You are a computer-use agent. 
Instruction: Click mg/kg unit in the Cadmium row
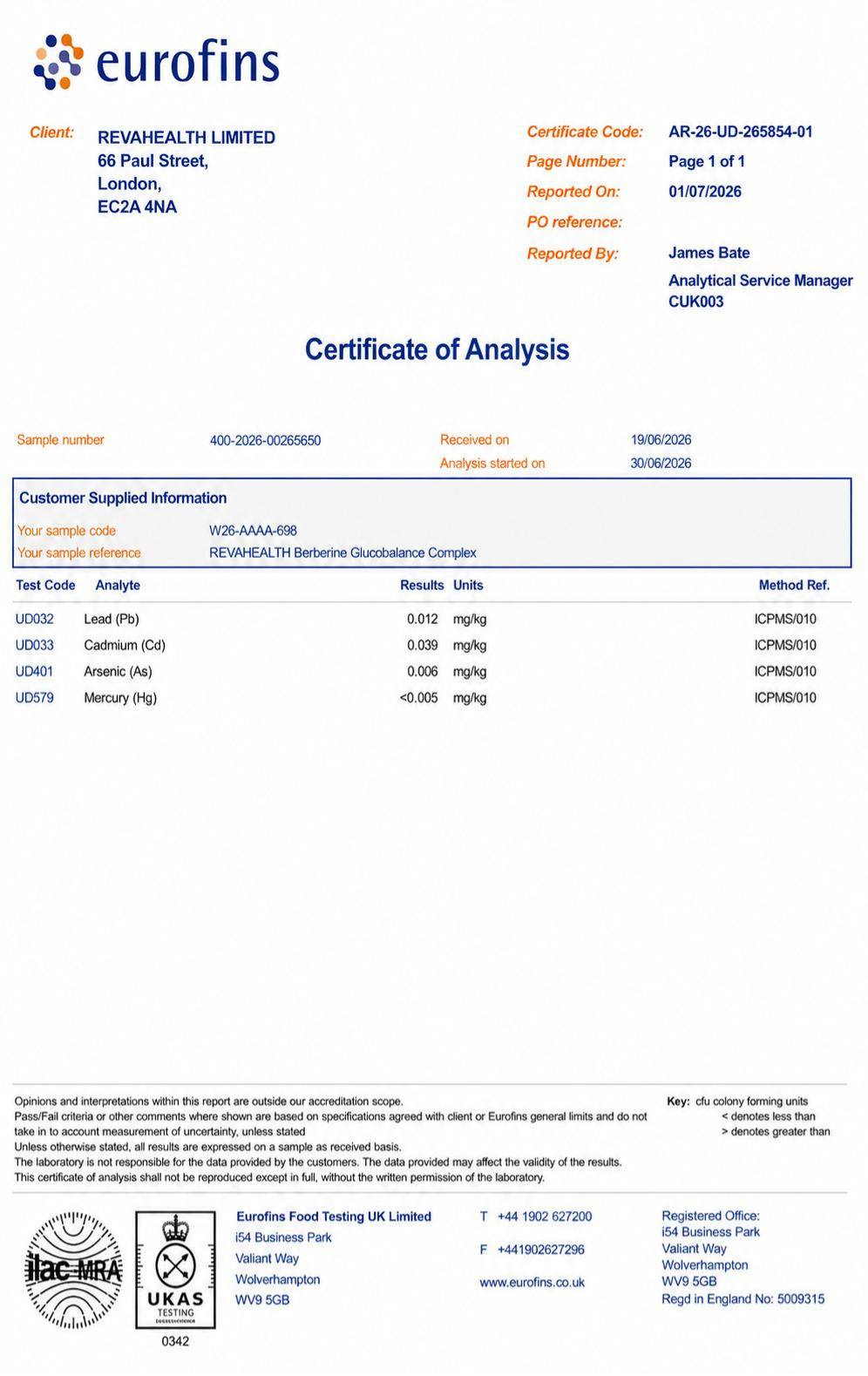point(470,646)
